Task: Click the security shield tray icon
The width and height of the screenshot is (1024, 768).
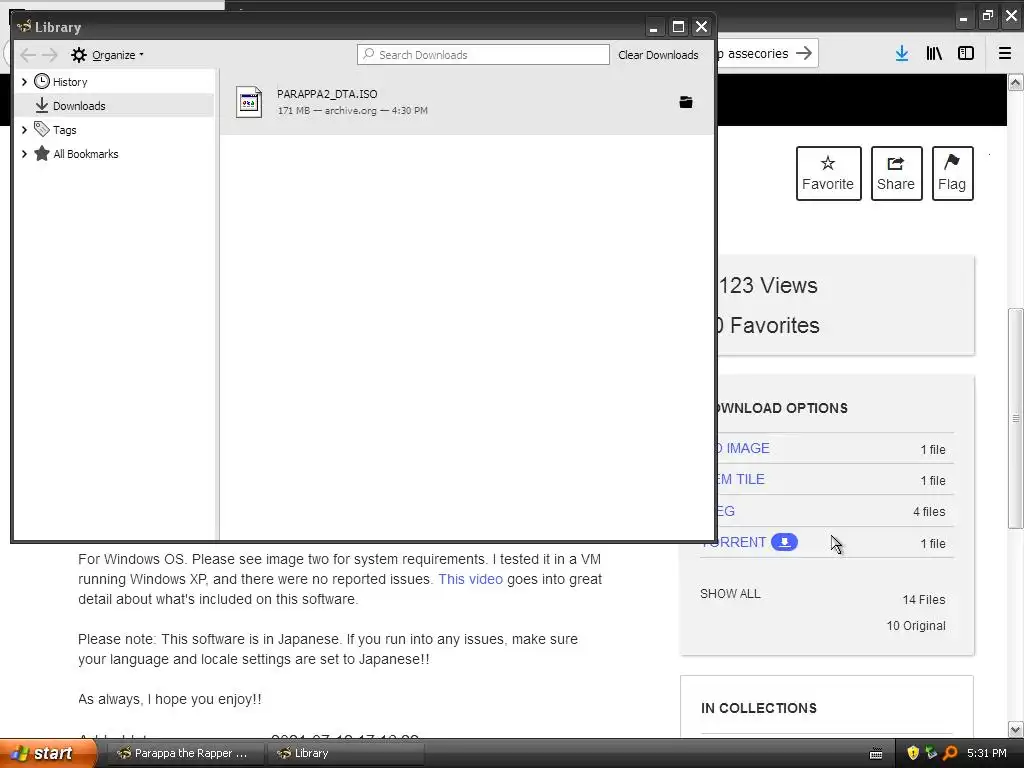Action: [x=913, y=753]
